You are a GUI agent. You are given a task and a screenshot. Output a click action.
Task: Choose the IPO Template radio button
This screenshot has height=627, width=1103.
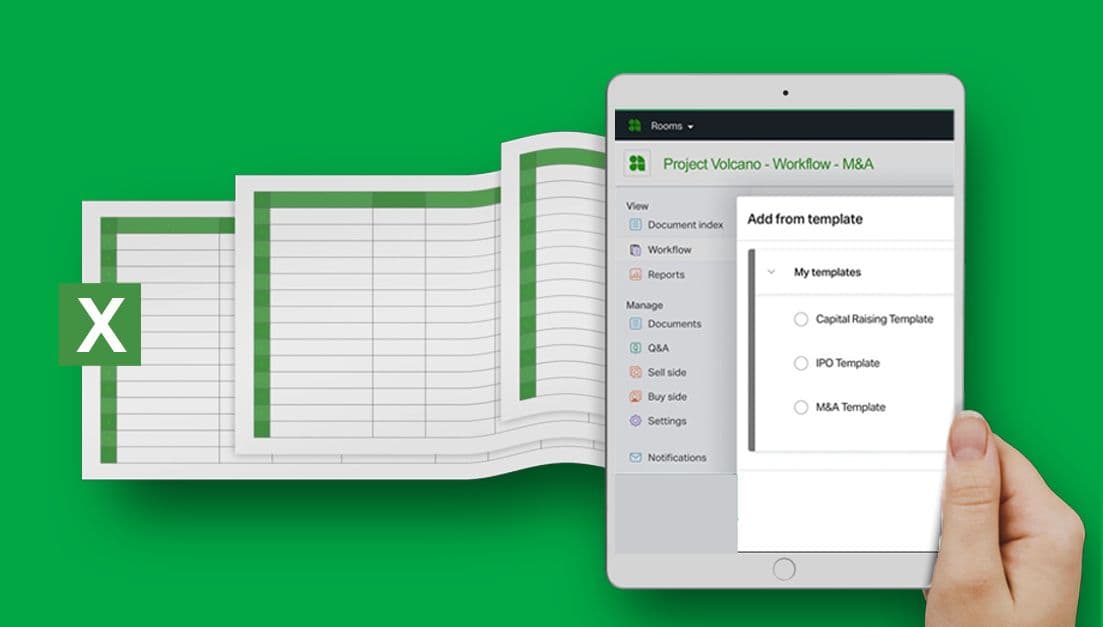coord(800,363)
